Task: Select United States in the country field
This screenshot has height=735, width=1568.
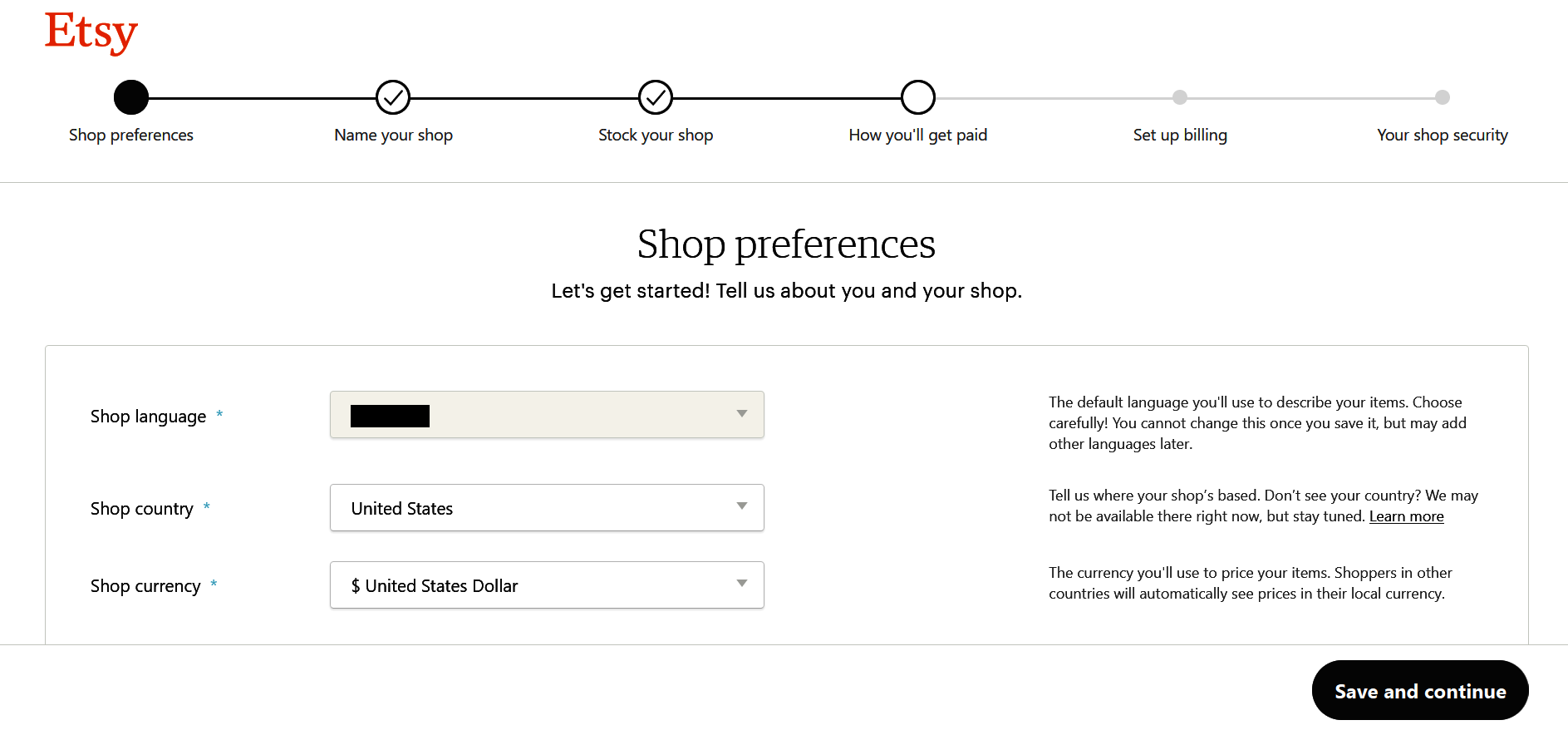Action: click(547, 507)
